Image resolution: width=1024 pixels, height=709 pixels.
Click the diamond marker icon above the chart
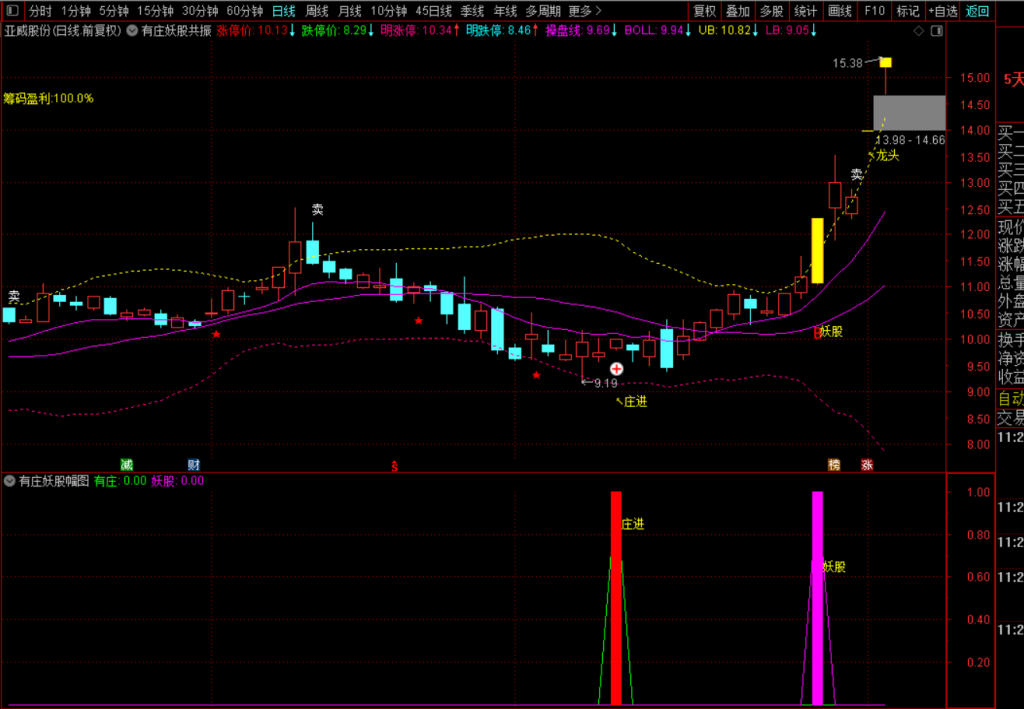[x=919, y=31]
